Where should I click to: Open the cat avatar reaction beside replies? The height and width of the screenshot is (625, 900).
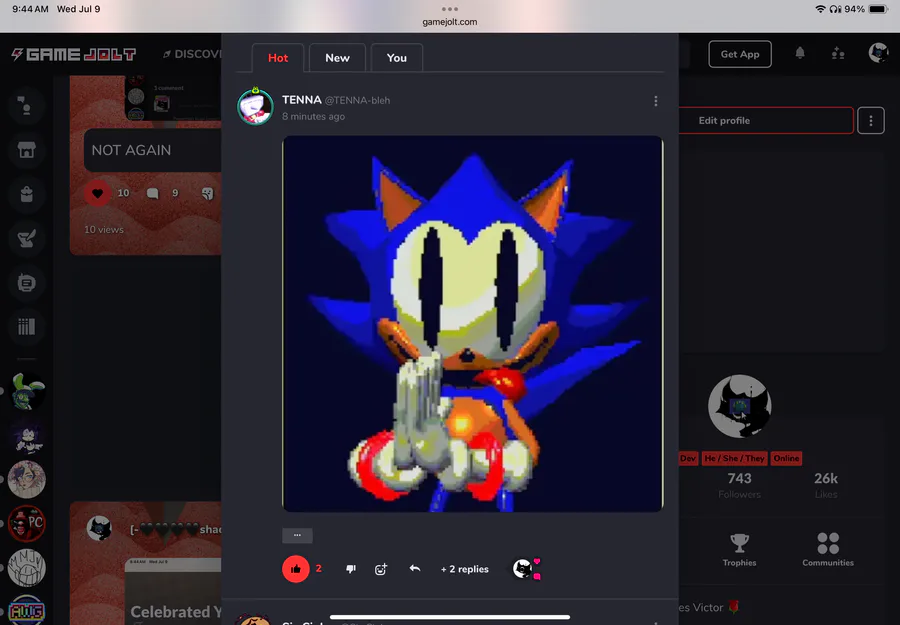[522, 569]
